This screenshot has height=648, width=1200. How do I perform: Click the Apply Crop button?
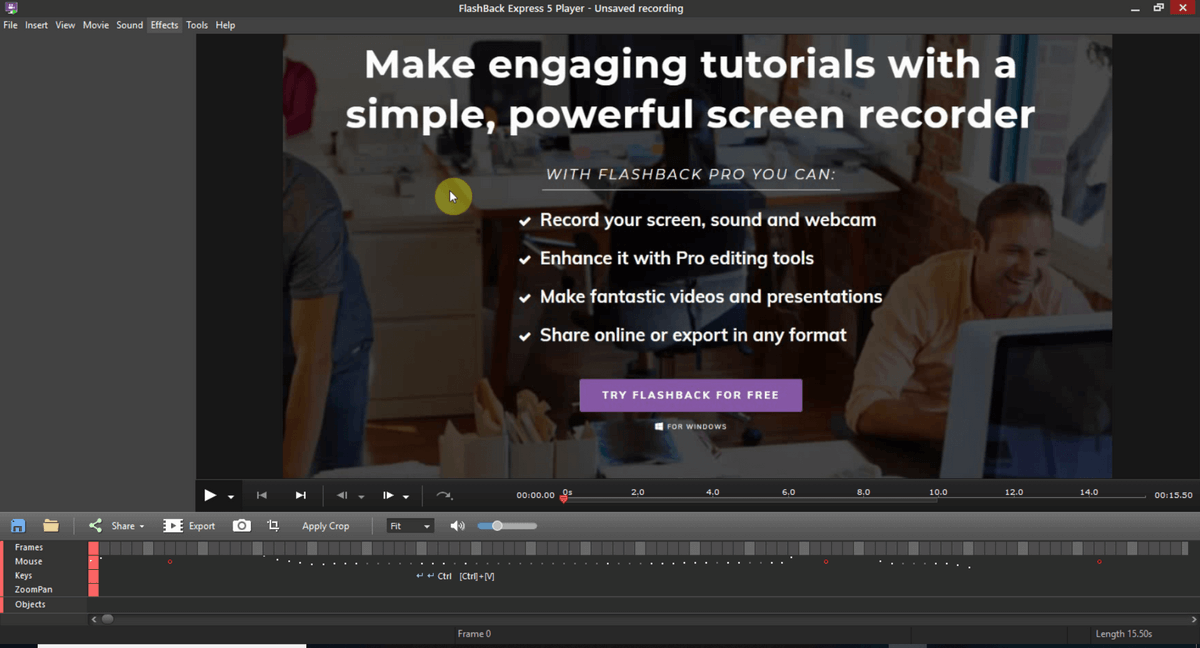[325, 526]
